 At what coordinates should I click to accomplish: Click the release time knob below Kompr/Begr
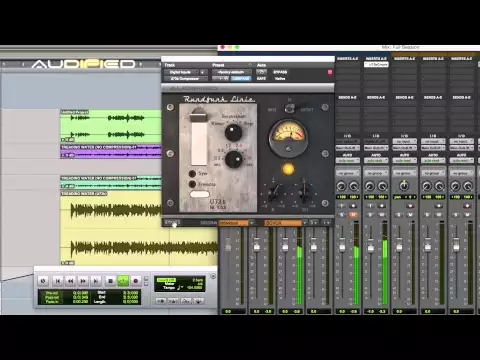[x=233, y=159]
